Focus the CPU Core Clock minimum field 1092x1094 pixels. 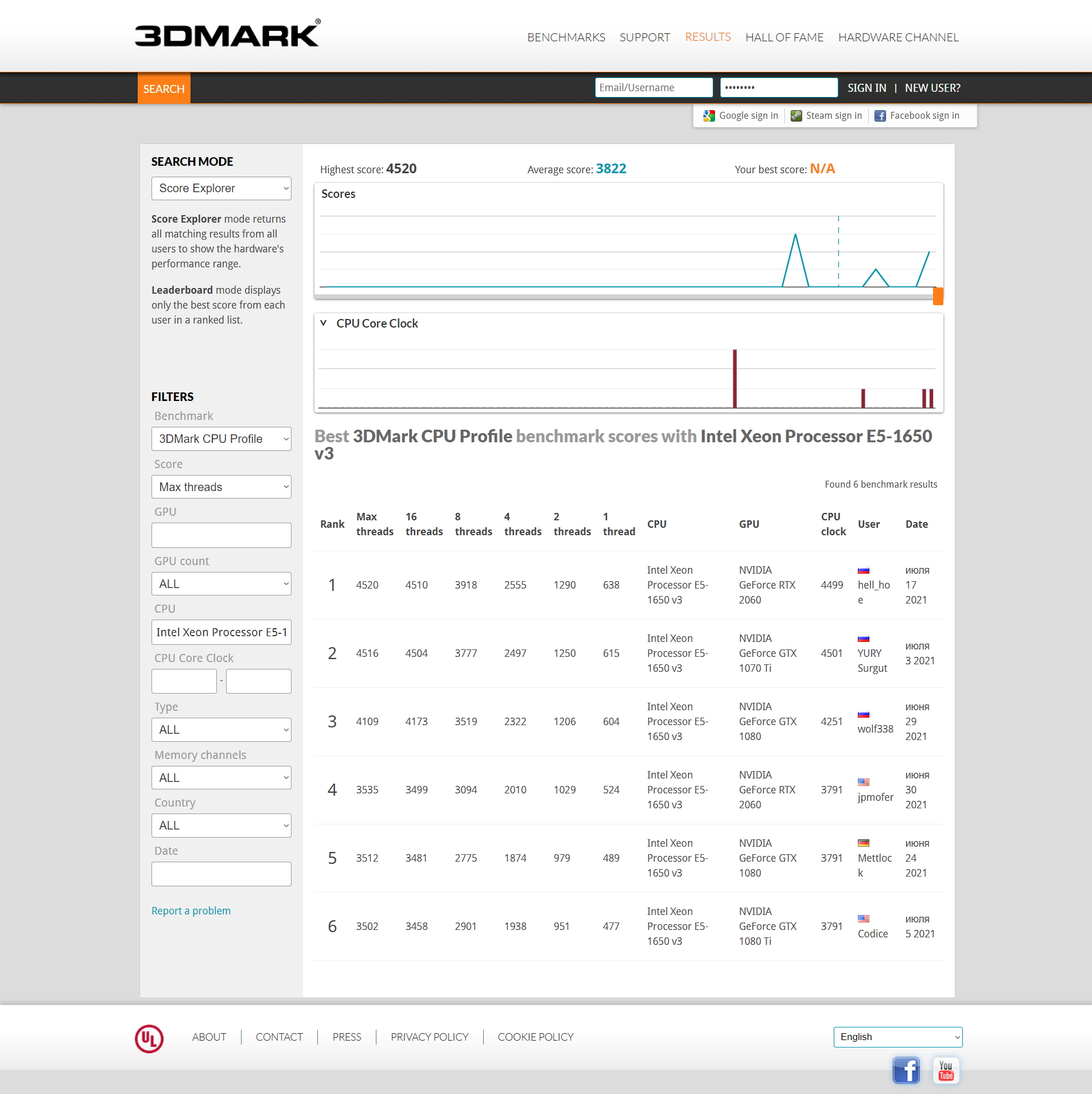point(184,681)
